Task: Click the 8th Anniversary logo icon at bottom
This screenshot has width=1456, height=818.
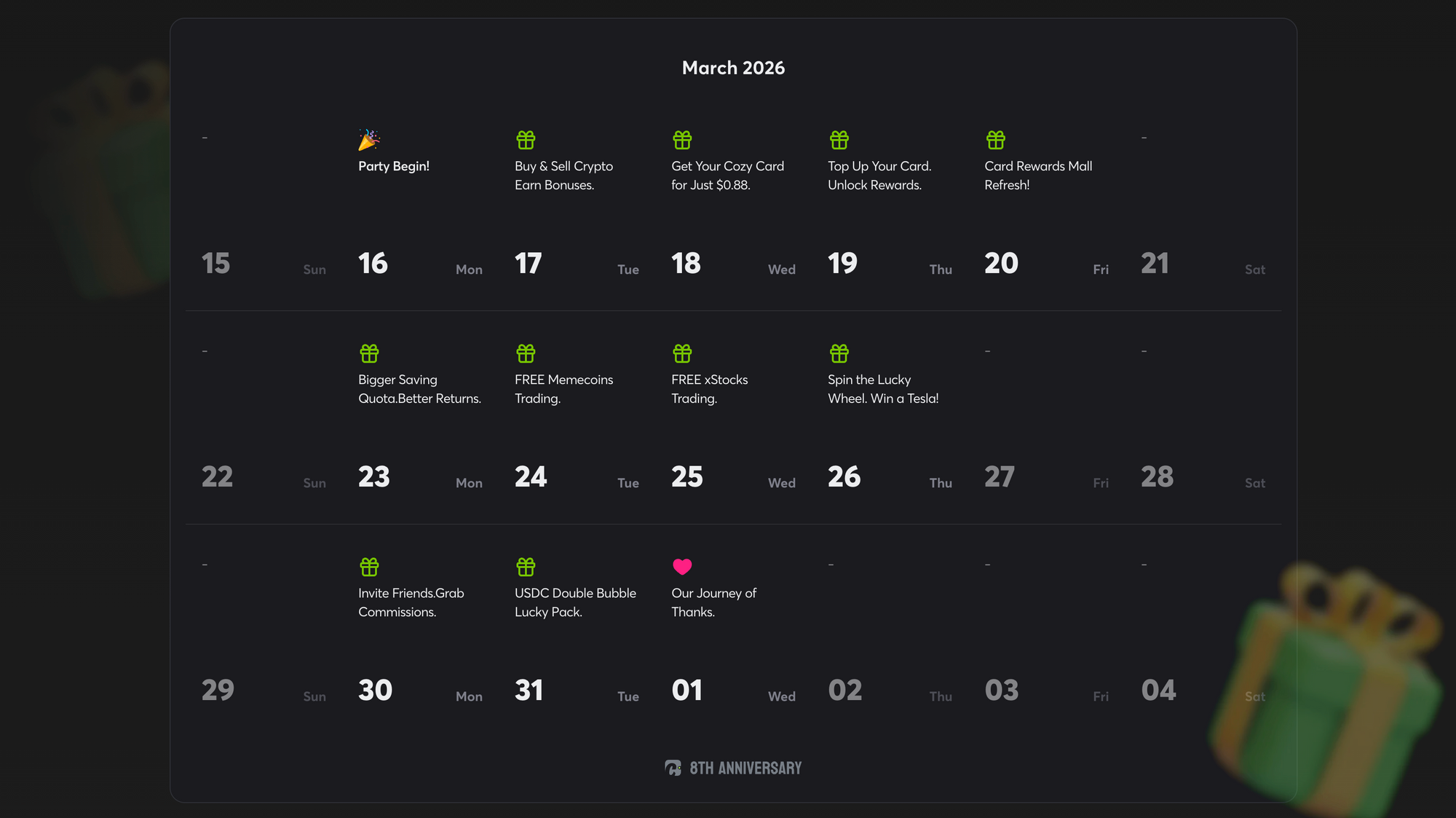Action: pyautogui.click(x=673, y=768)
